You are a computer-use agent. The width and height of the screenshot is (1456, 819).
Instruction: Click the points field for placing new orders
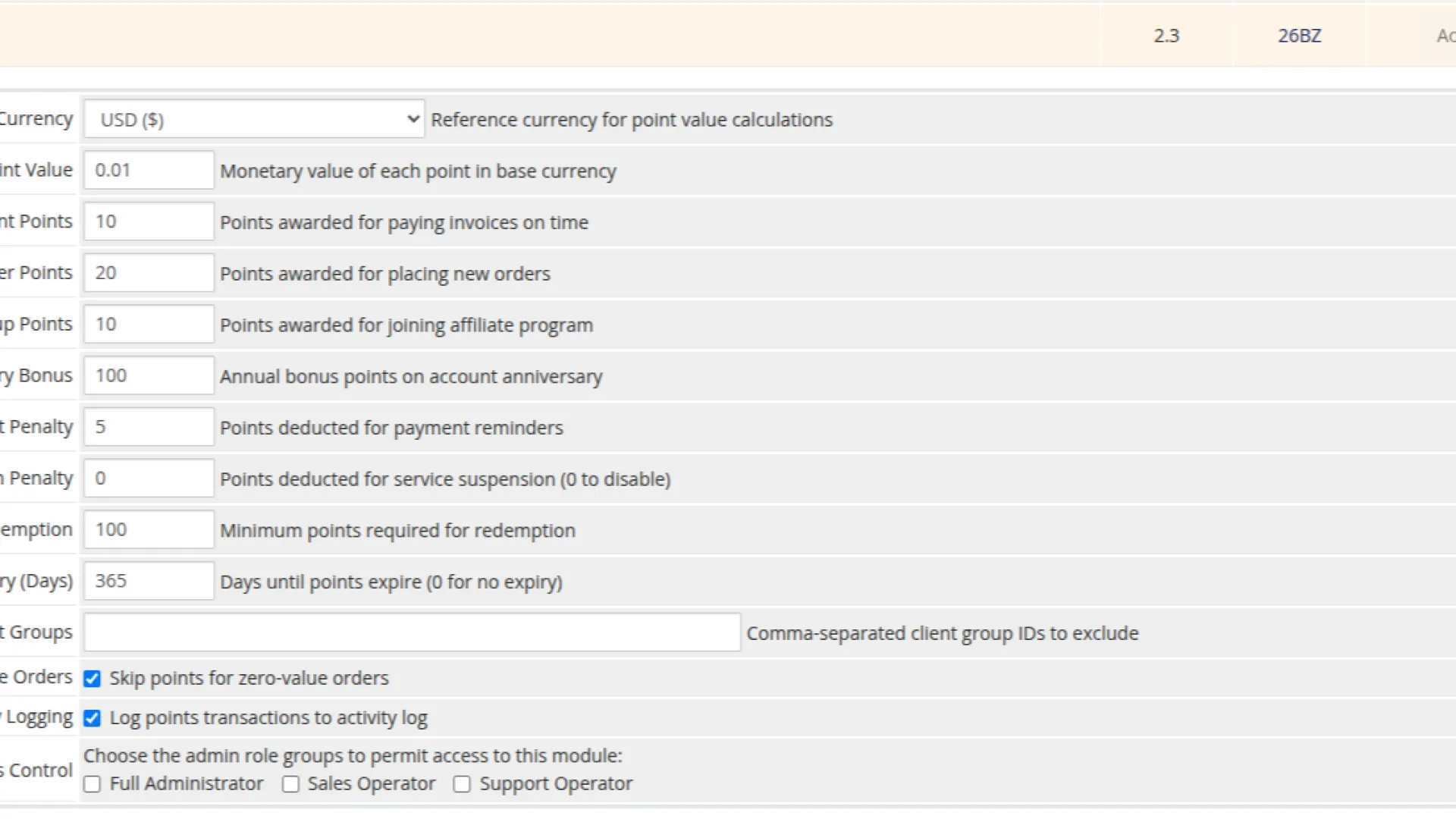click(x=149, y=273)
